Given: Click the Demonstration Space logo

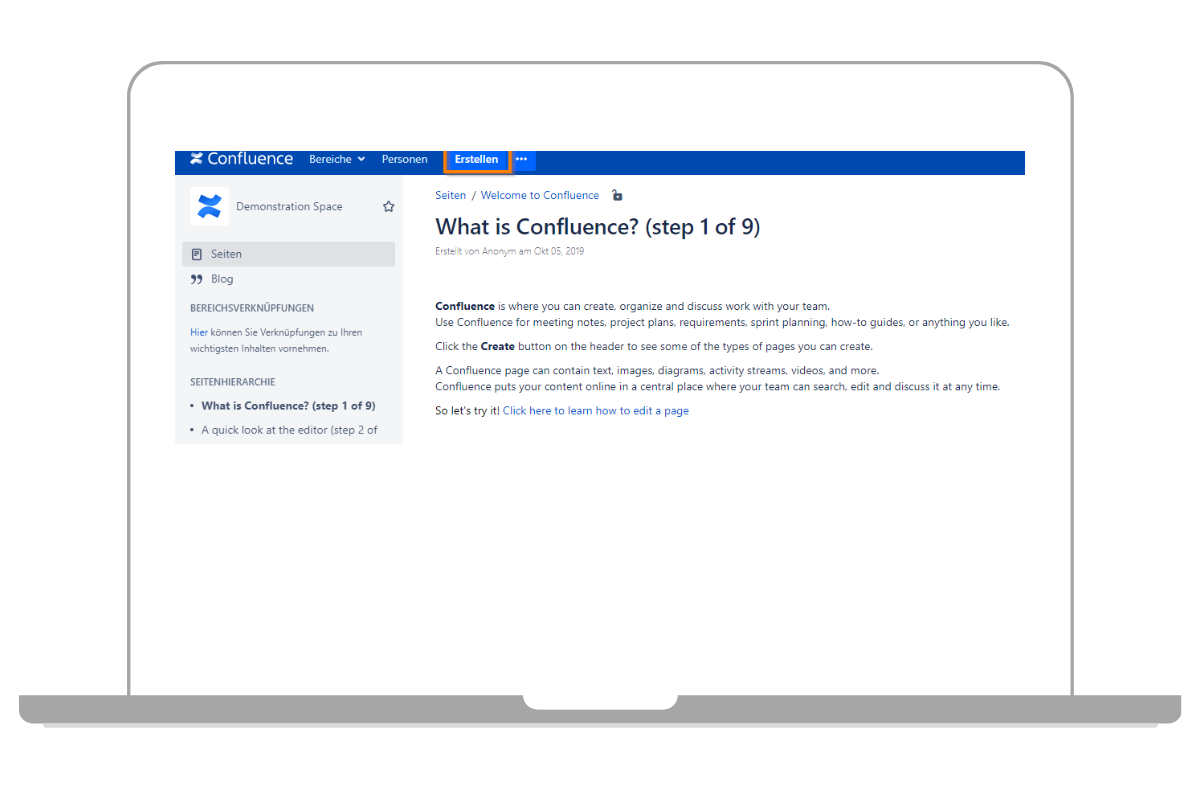Looking at the screenshot, I should [x=209, y=207].
